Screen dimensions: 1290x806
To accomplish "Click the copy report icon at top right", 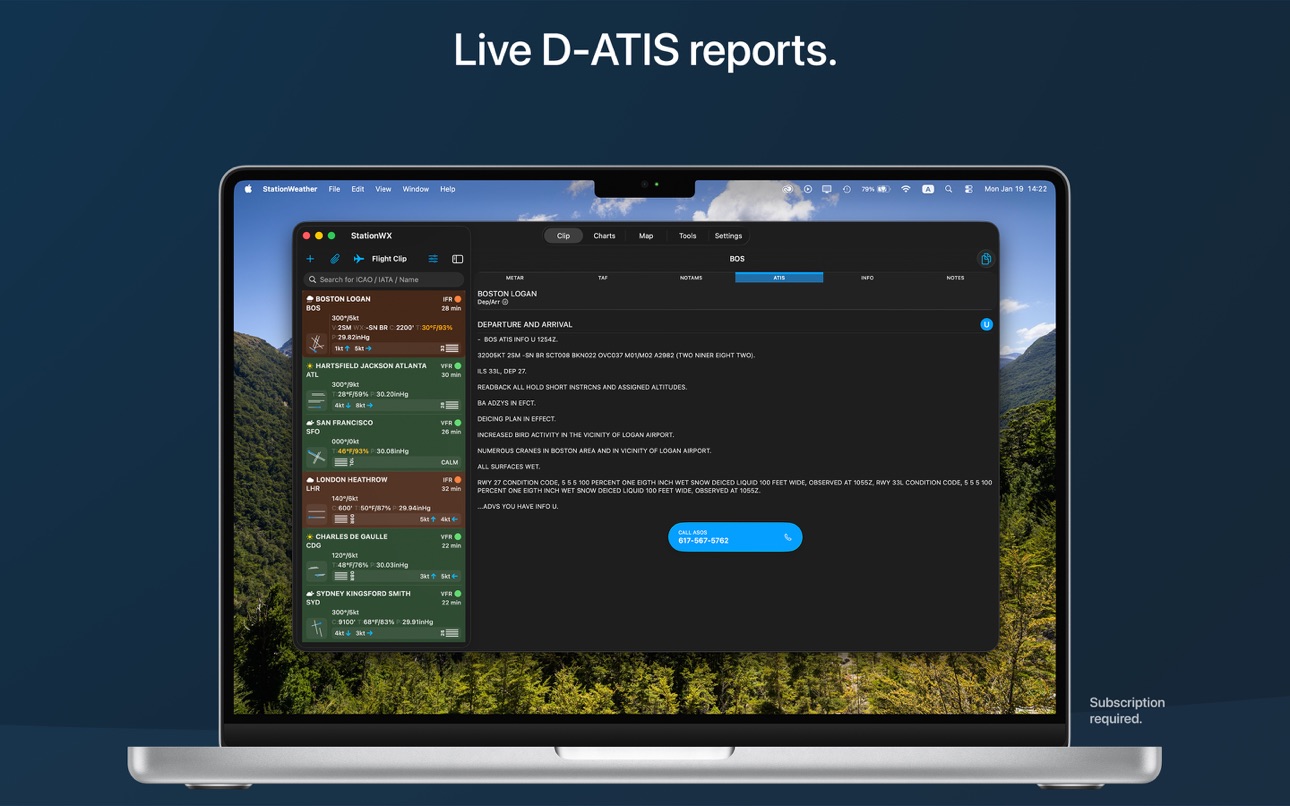I will (985, 259).
